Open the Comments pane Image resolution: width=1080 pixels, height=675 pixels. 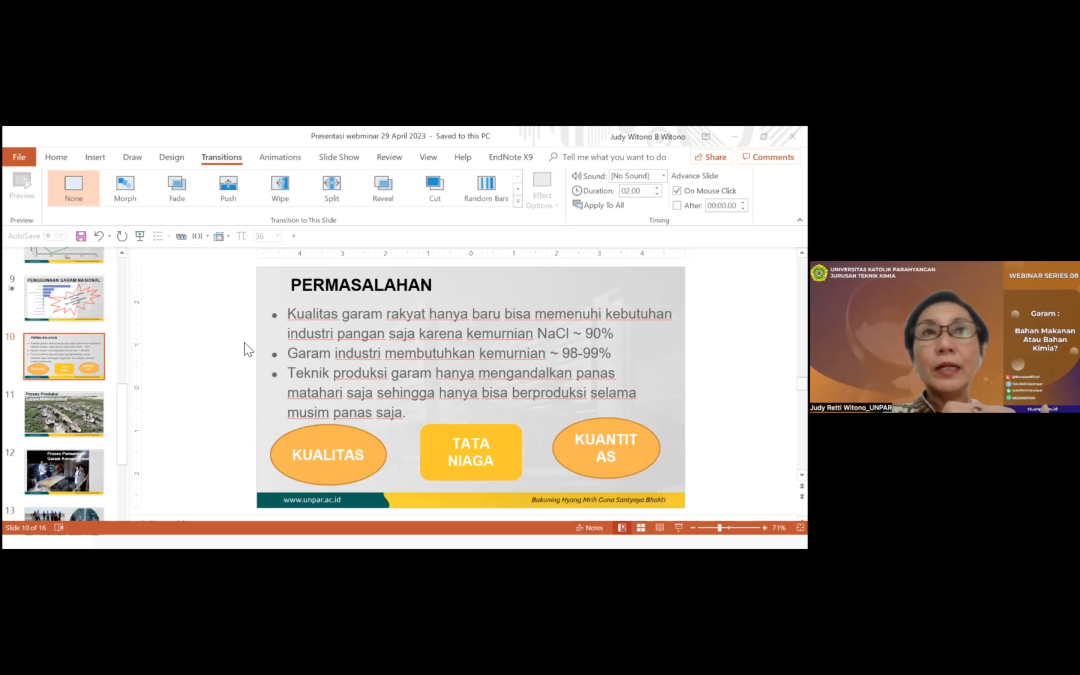(x=768, y=156)
